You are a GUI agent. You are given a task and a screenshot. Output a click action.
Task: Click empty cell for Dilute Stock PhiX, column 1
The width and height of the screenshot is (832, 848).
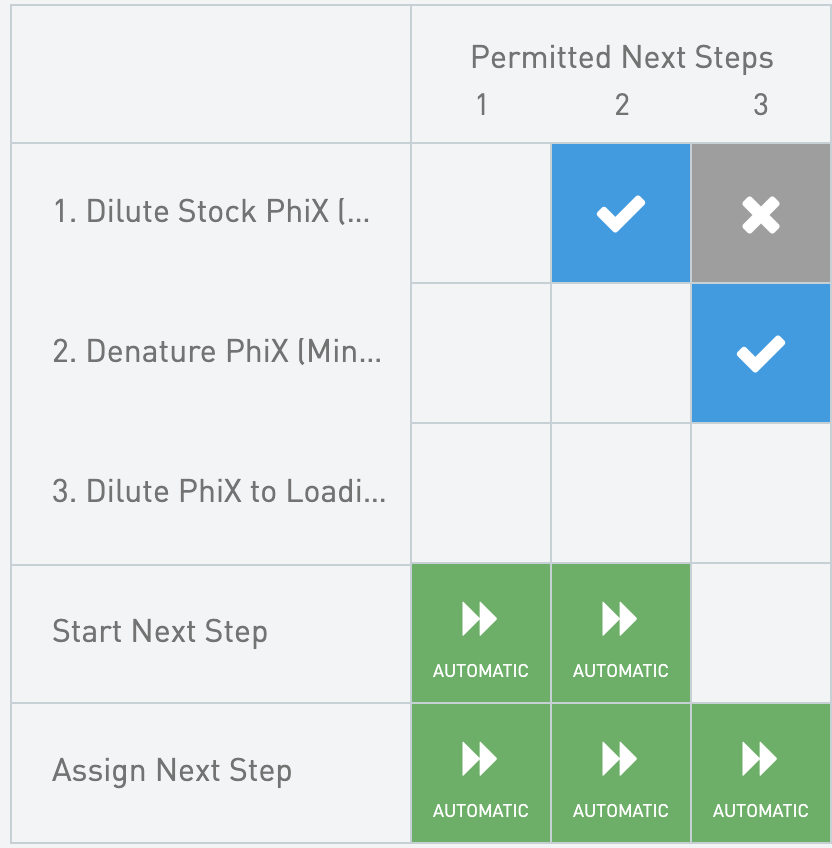click(480, 213)
